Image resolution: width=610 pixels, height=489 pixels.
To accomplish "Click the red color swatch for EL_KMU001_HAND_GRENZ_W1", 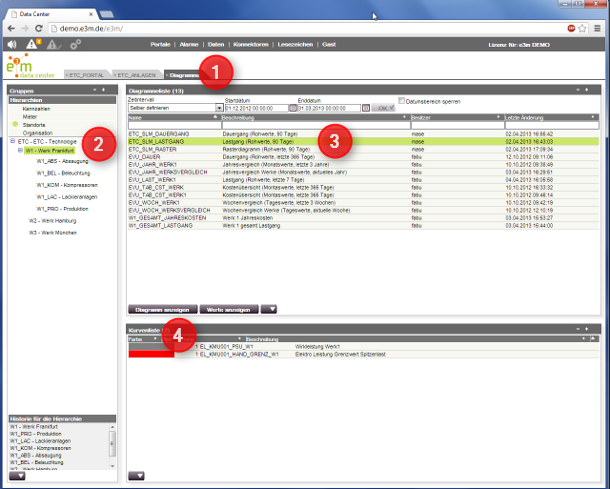I will pyautogui.click(x=151, y=354).
